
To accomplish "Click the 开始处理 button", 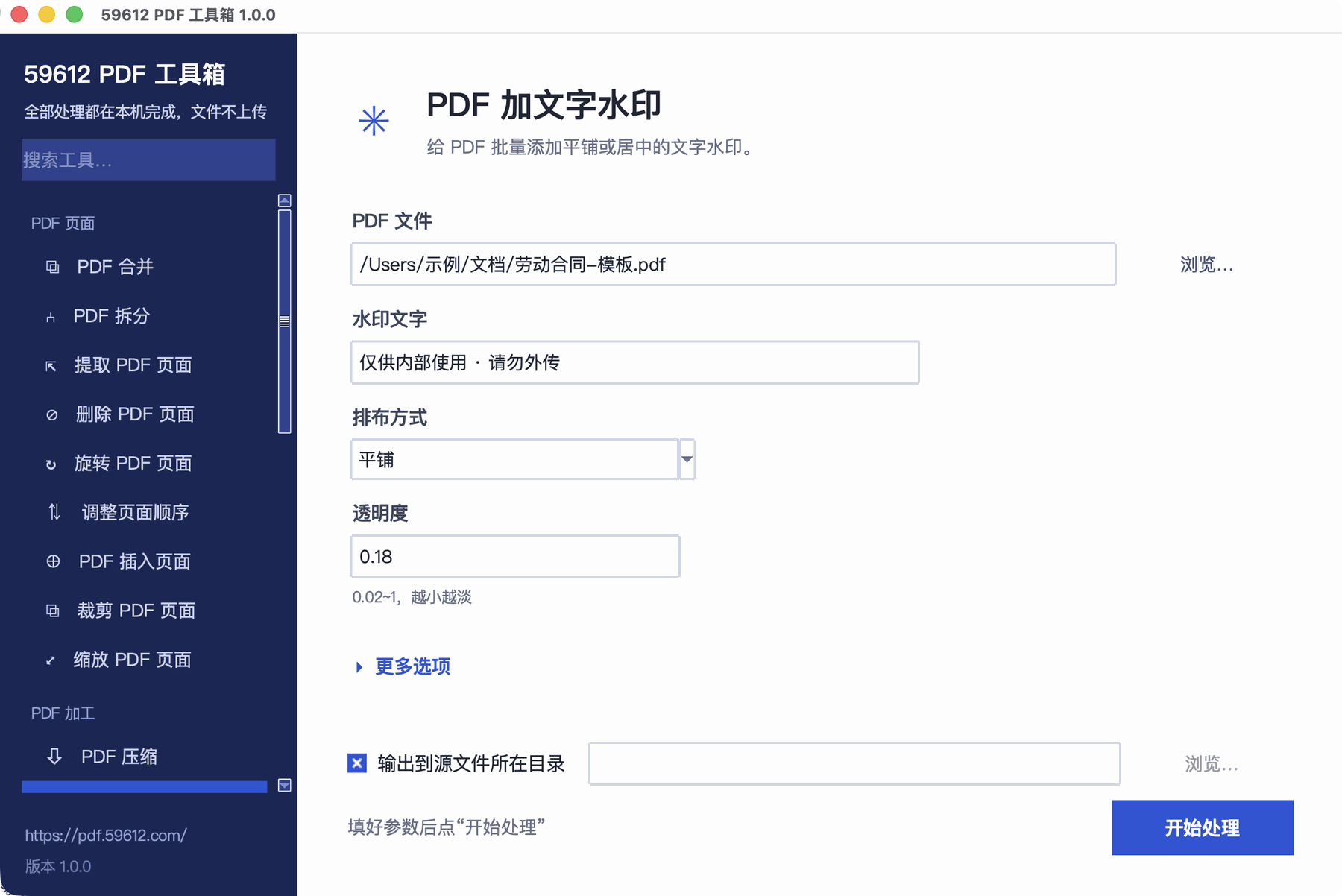I will (1203, 827).
